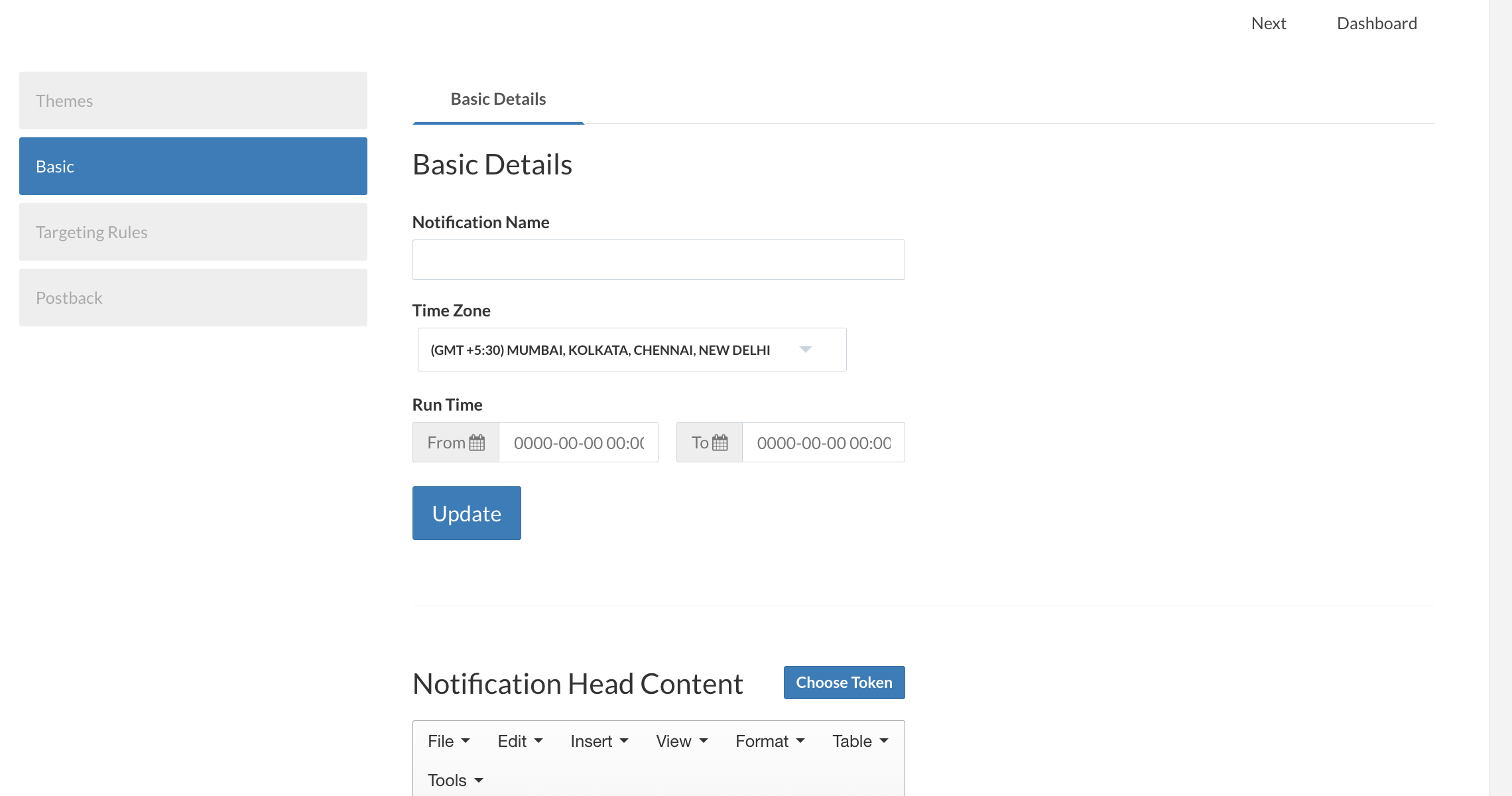Open the Table menu
The height and width of the screenshot is (796, 1512).
tap(860, 741)
